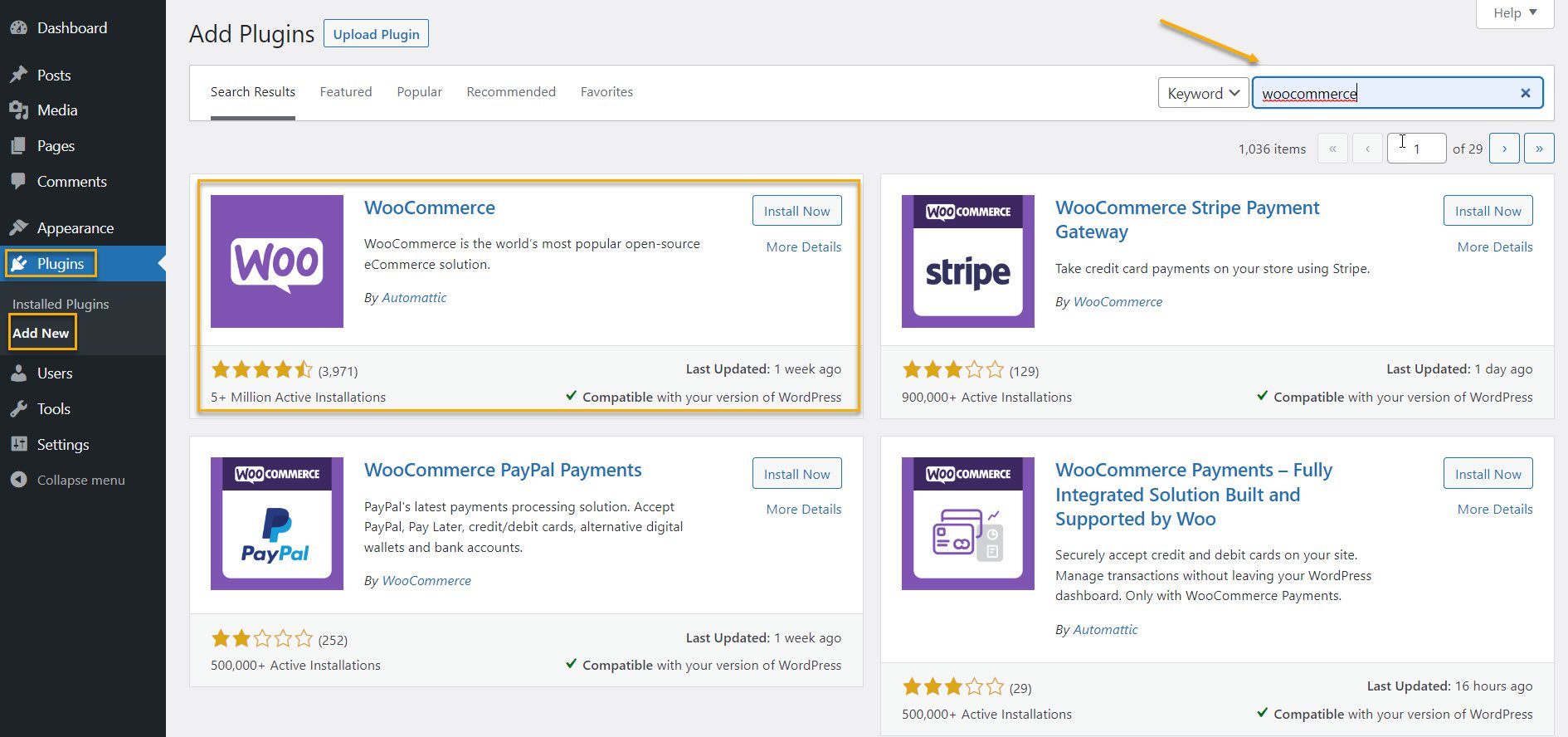Open More Details for WooCommerce
Viewport: 1568px width, 737px height.
coord(803,246)
